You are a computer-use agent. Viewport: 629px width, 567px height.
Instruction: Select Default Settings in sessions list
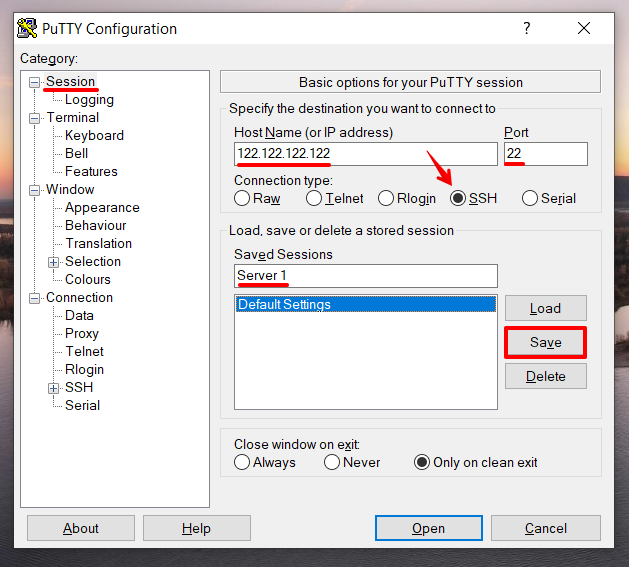pyautogui.click(x=365, y=304)
